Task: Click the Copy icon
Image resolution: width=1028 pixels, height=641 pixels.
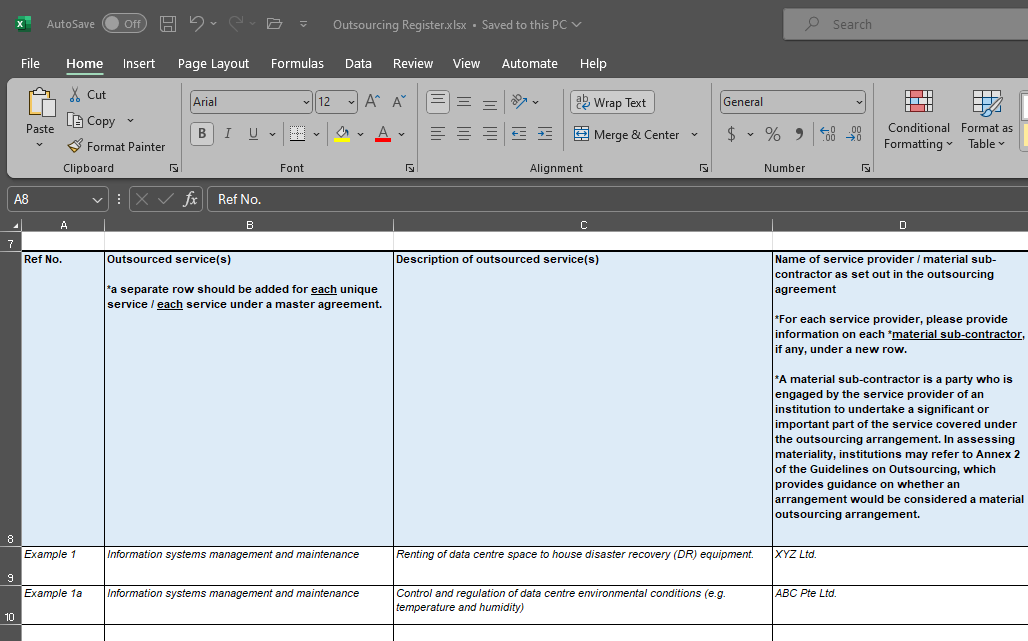Action: click(x=75, y=121)
